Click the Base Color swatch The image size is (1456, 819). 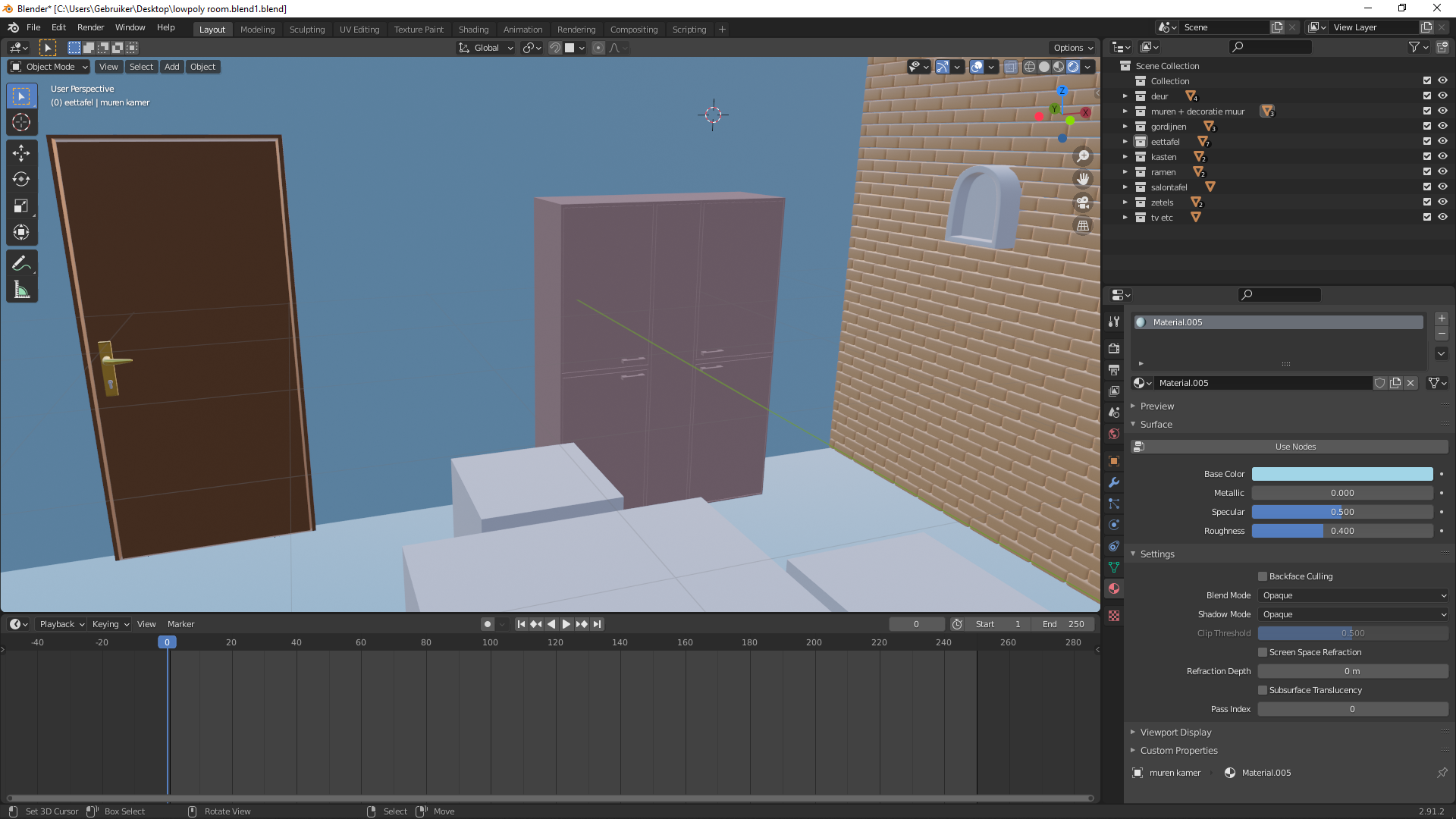(x=1341, y=474)
